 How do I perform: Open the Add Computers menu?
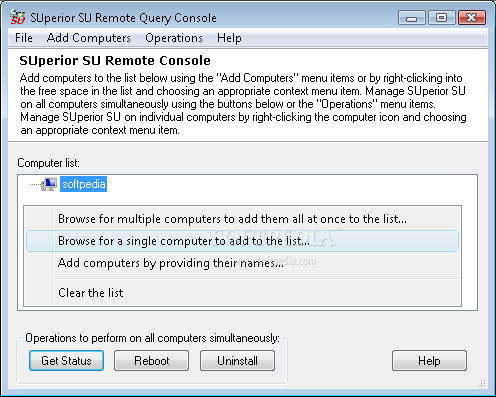click(89, 38)
